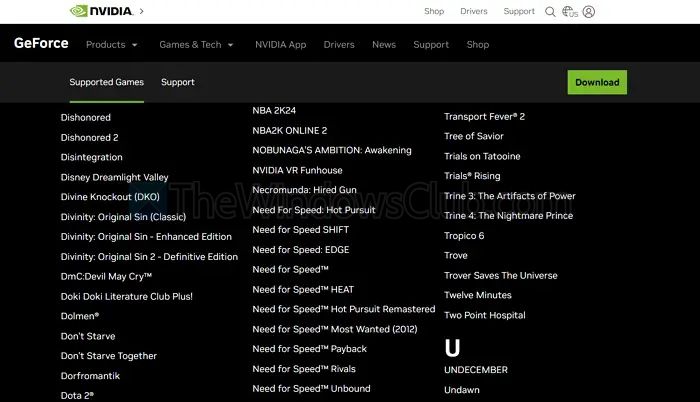This screenshot has height=402, width=700.
Task: Select Need for Speed Unbound
Action: click(x=311, y=389)
